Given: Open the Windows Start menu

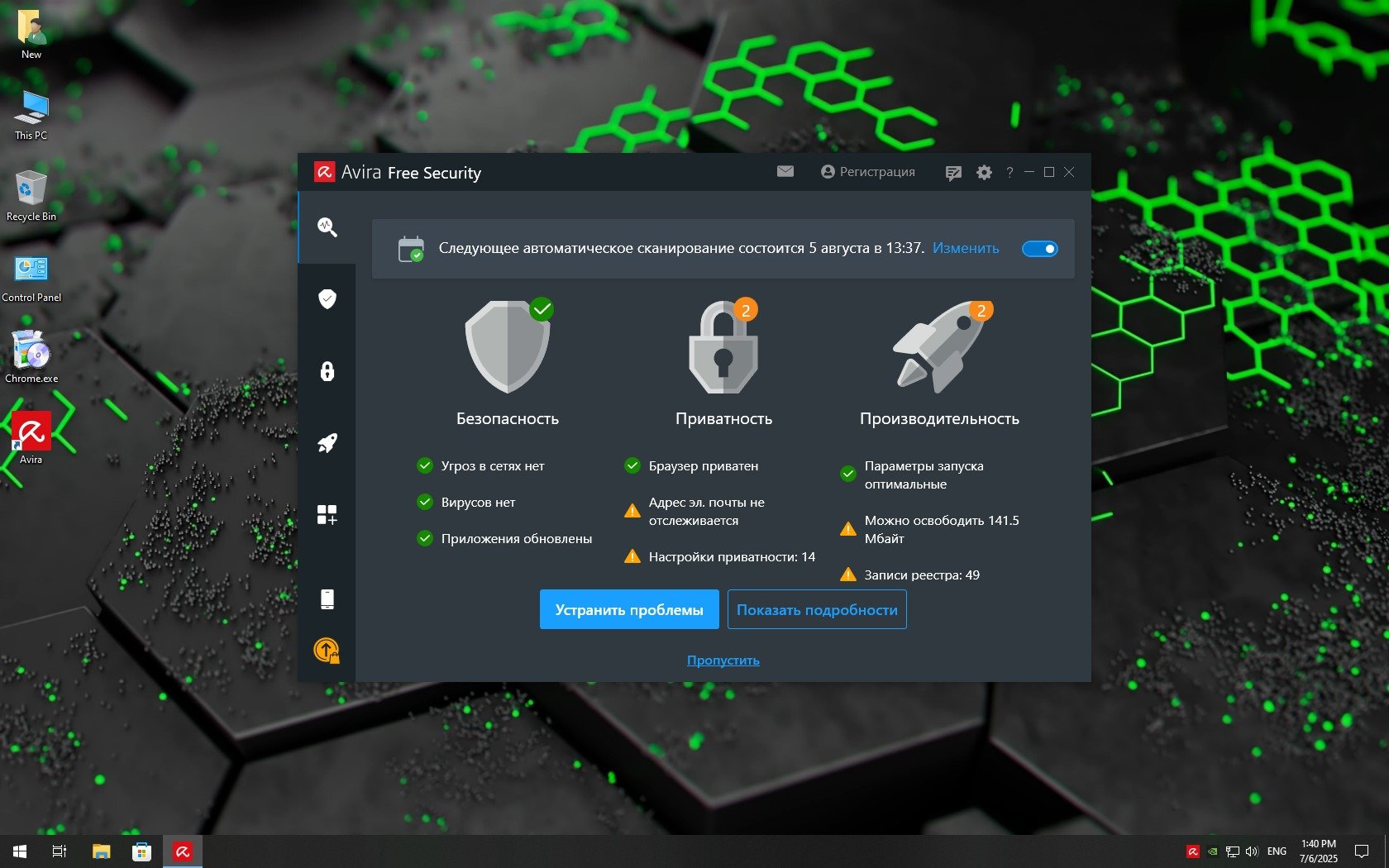Looking at the screenshot, I should [x=20, y=851].
